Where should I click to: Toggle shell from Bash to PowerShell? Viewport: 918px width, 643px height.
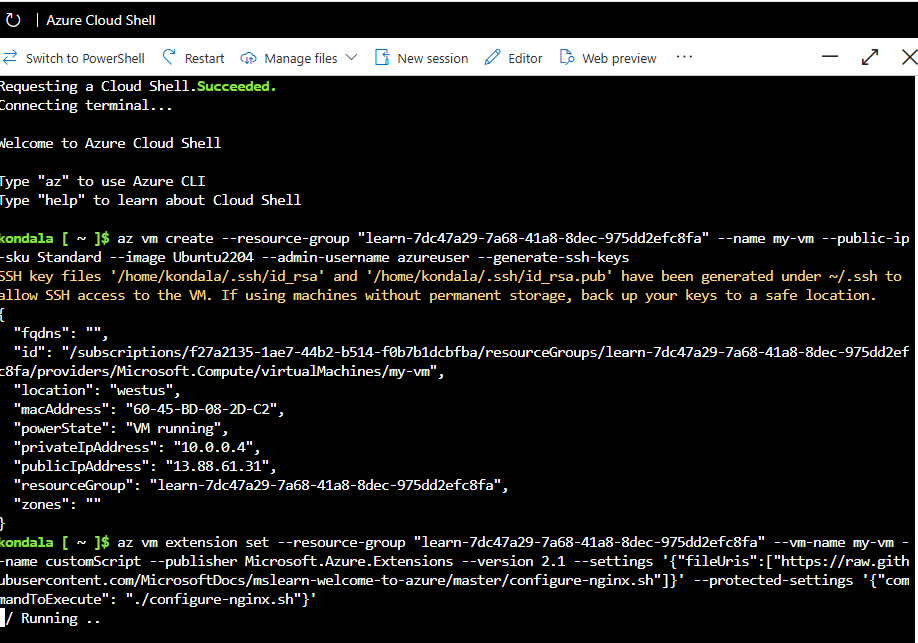point(84,57)
